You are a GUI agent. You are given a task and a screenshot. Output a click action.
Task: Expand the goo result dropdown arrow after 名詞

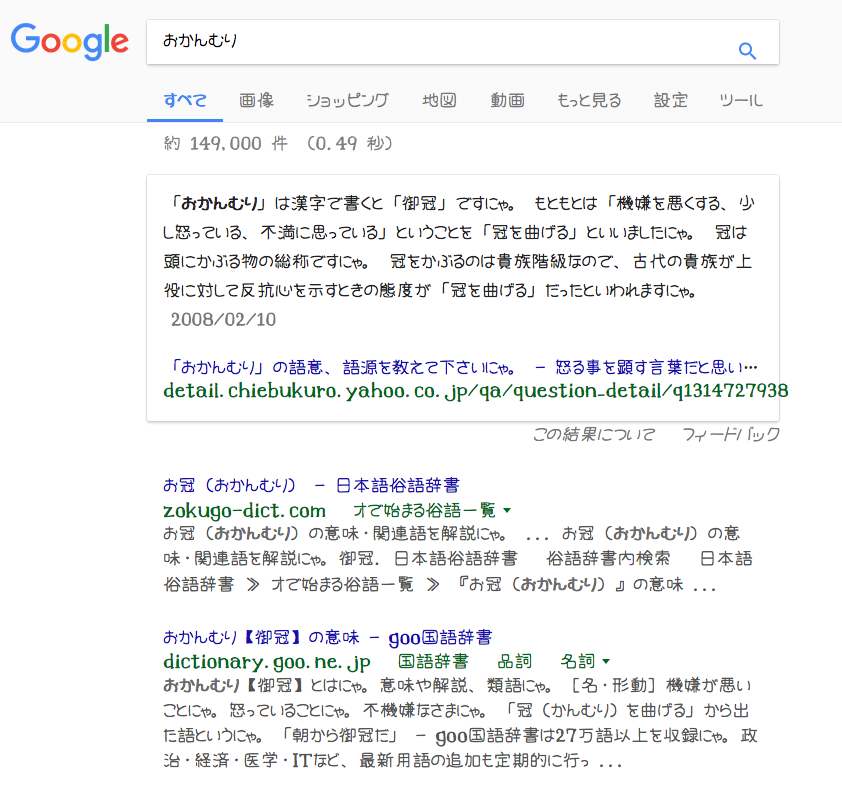(606, 661)
